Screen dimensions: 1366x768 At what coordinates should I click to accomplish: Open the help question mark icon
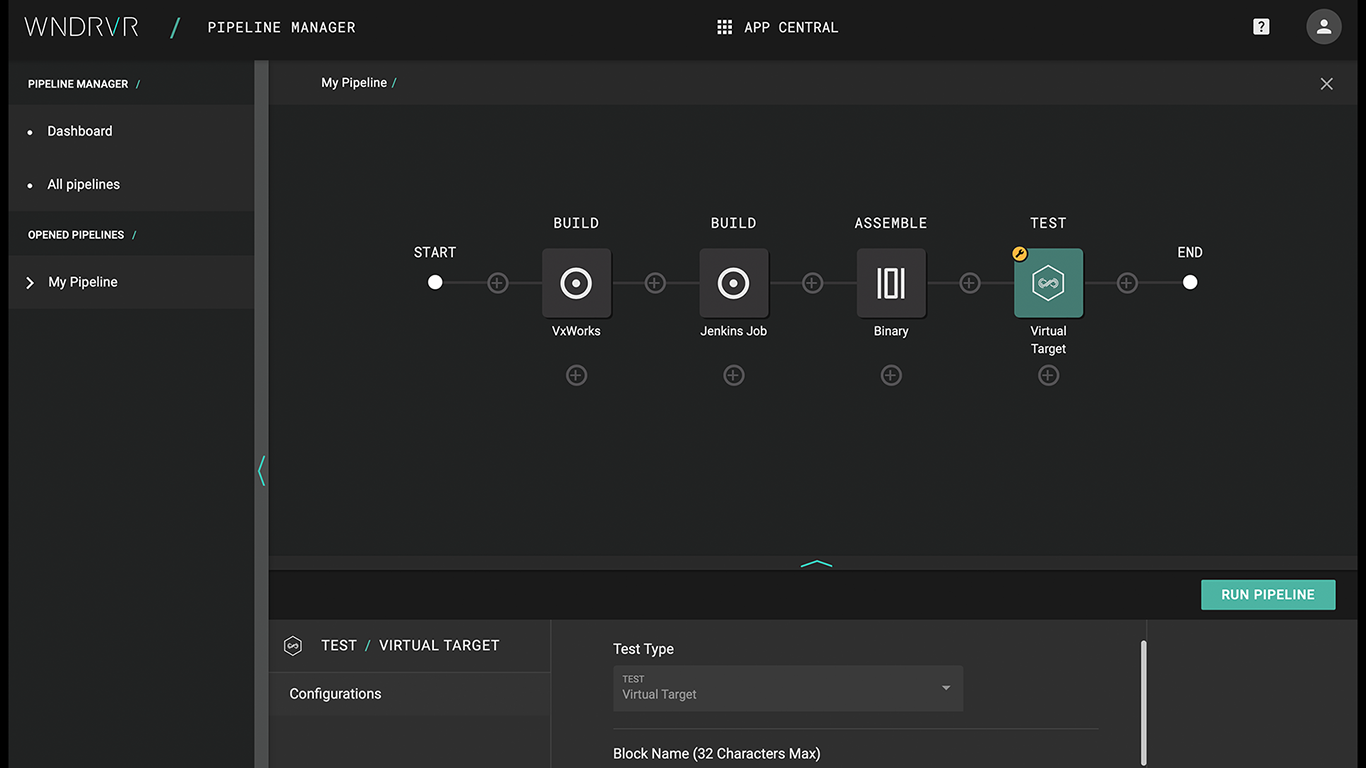(1261, 27)
